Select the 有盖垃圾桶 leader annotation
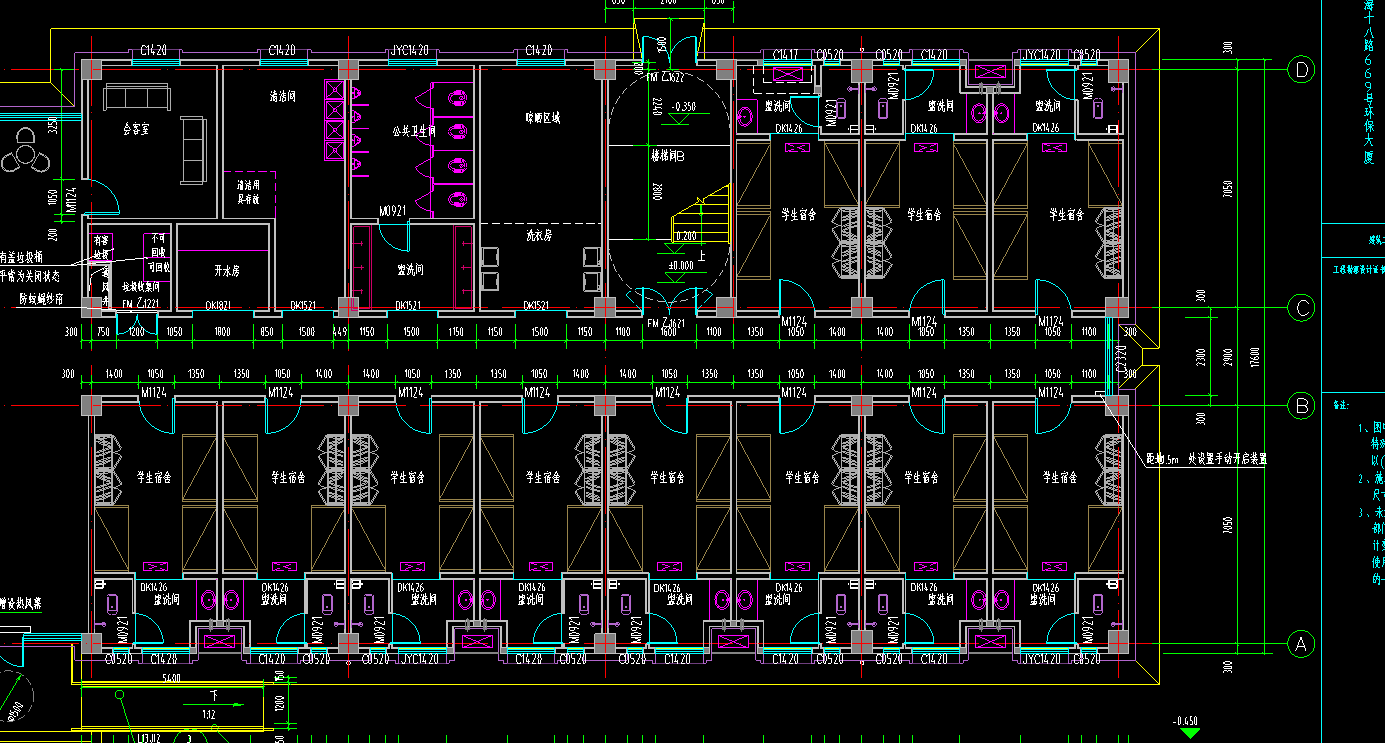The width and height of the screenshot is (1385, 743). click(x=19, y=257)
